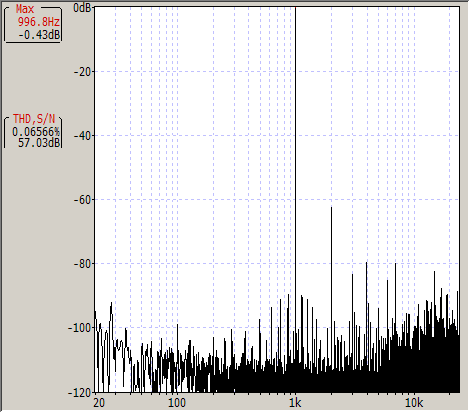This screenshot has width=470, height=412.
Task: Click the 100 frequency axis label
Action: click(177, 403)
